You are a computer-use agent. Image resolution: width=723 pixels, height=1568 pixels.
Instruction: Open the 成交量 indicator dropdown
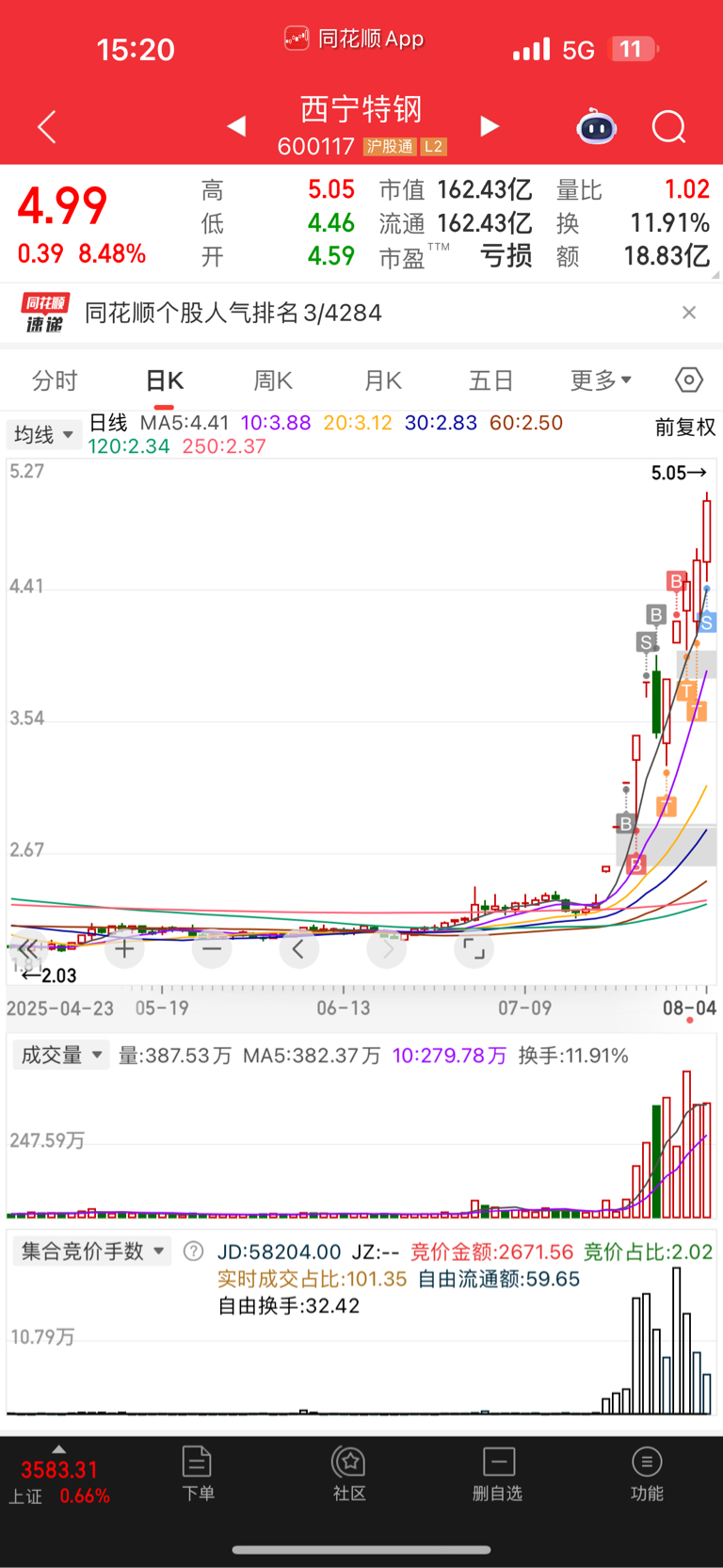(60, 1055)
